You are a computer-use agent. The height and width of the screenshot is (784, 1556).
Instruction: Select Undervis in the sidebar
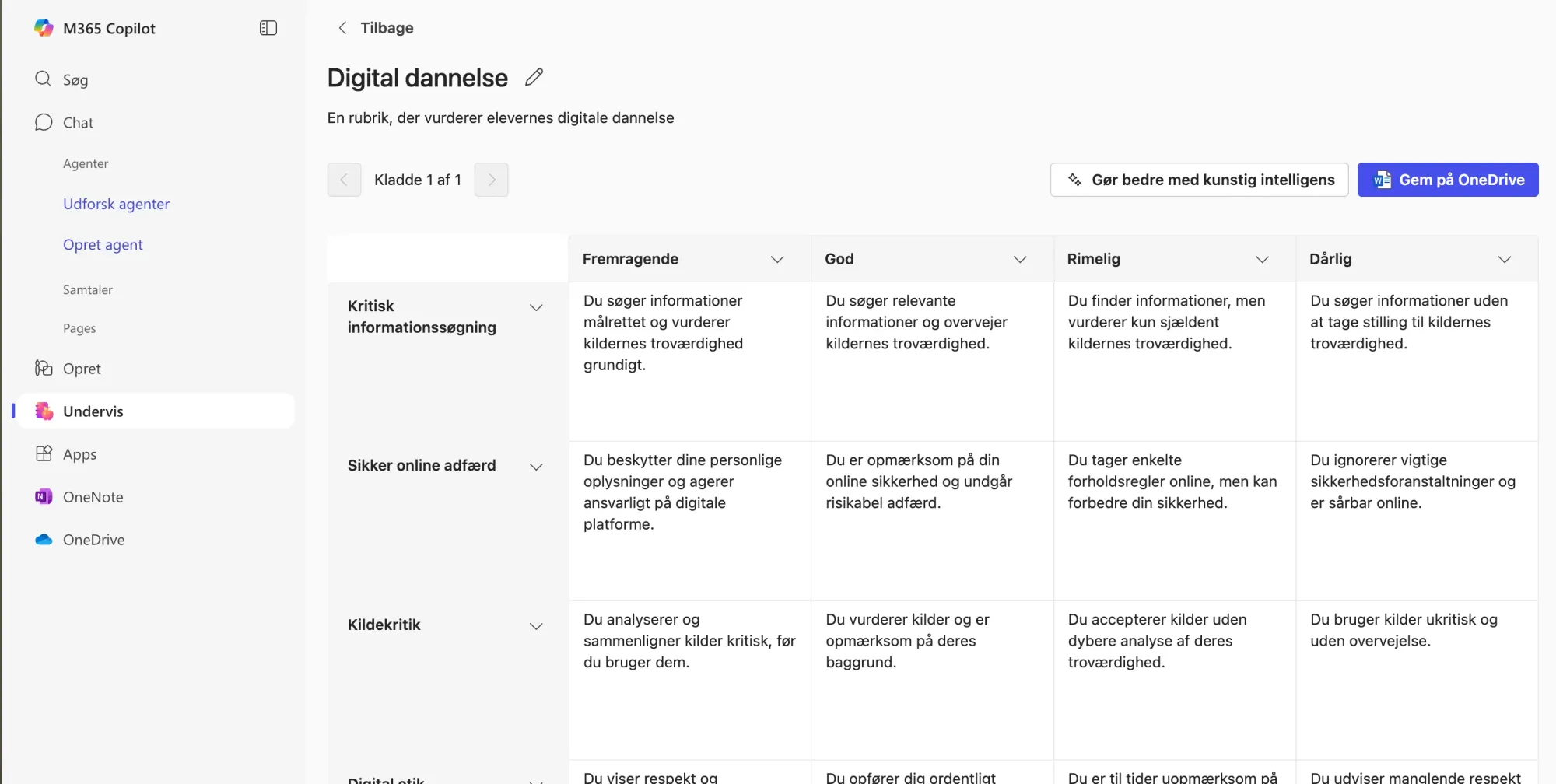click(93, 411)
